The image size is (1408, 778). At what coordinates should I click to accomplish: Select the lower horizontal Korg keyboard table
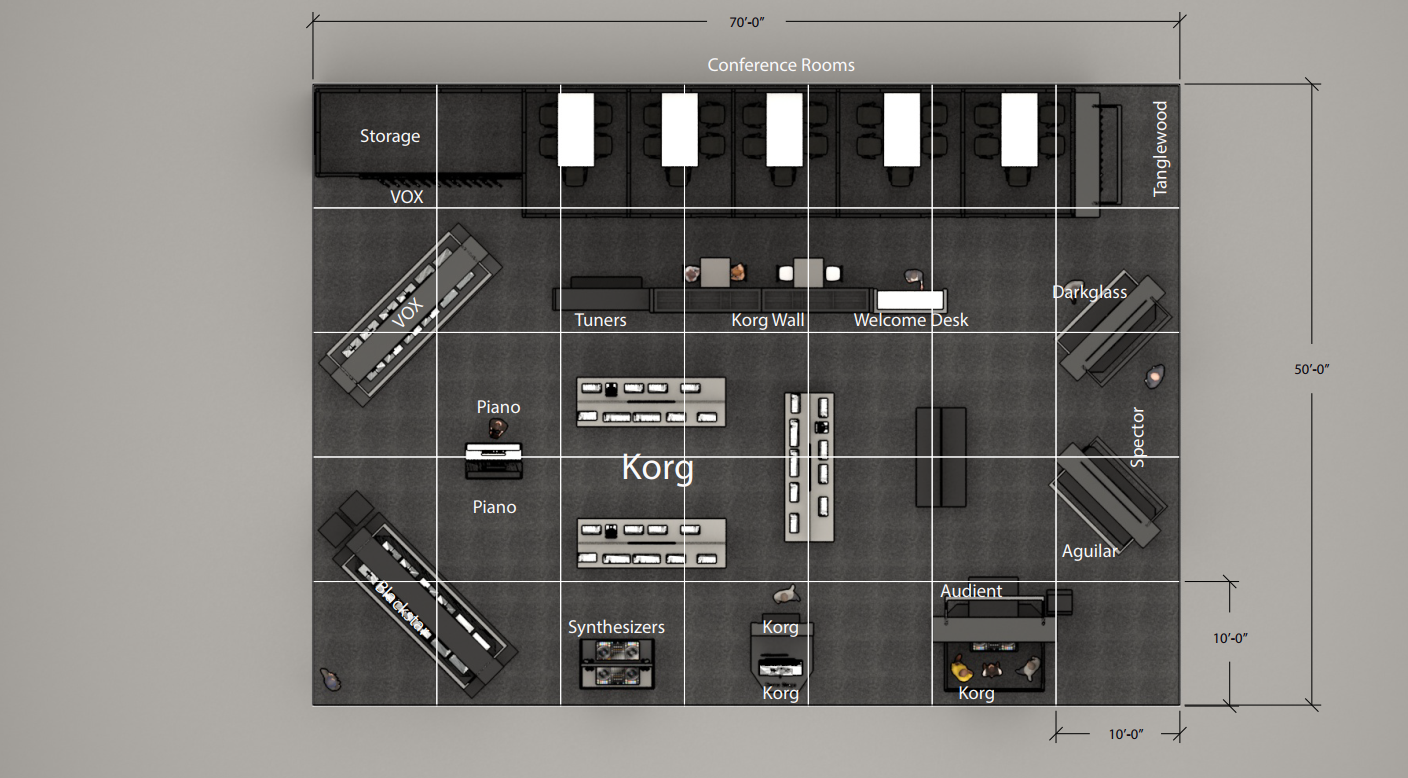651,543
